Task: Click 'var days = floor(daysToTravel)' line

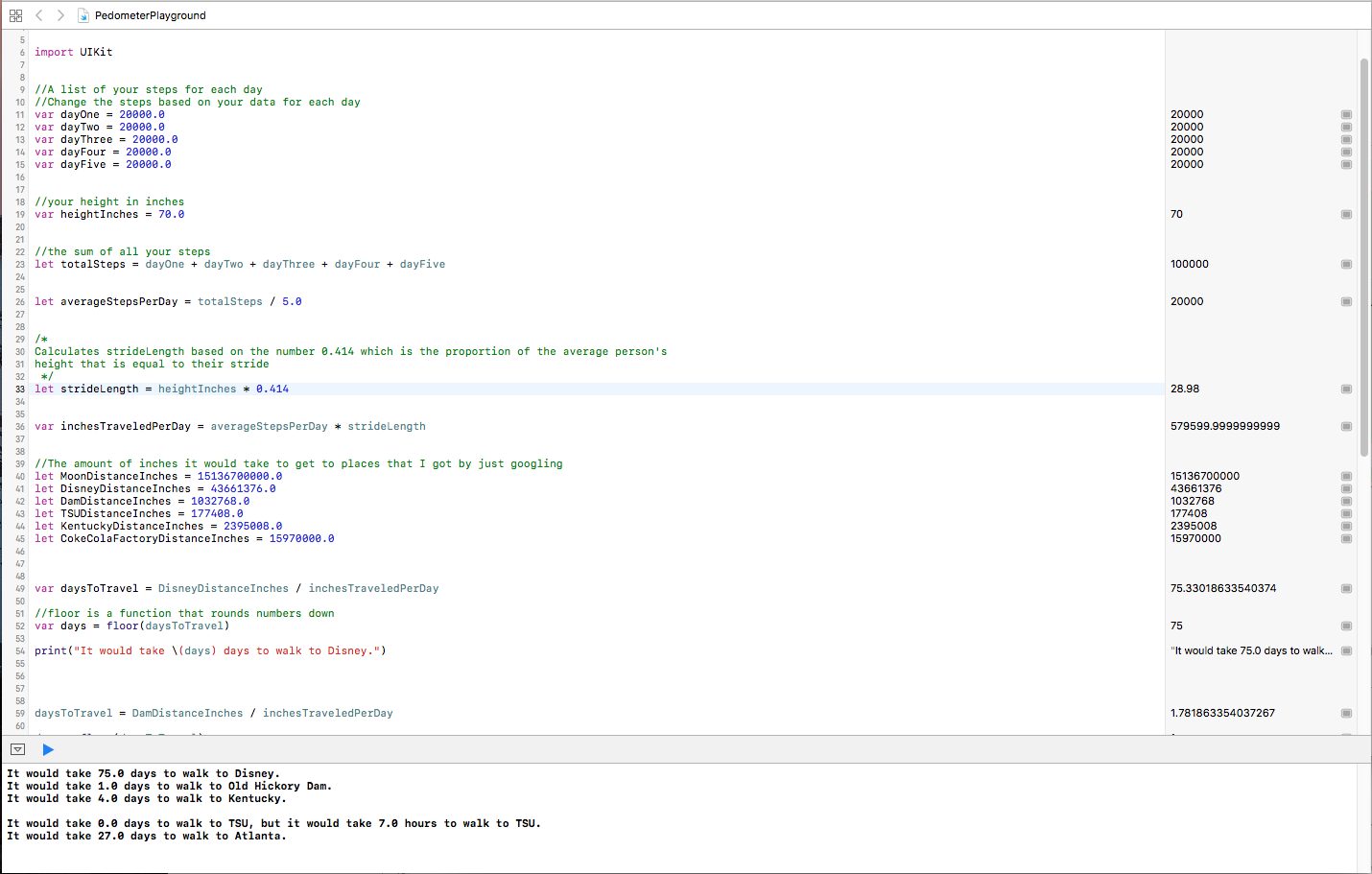Action: coord(132,626)
